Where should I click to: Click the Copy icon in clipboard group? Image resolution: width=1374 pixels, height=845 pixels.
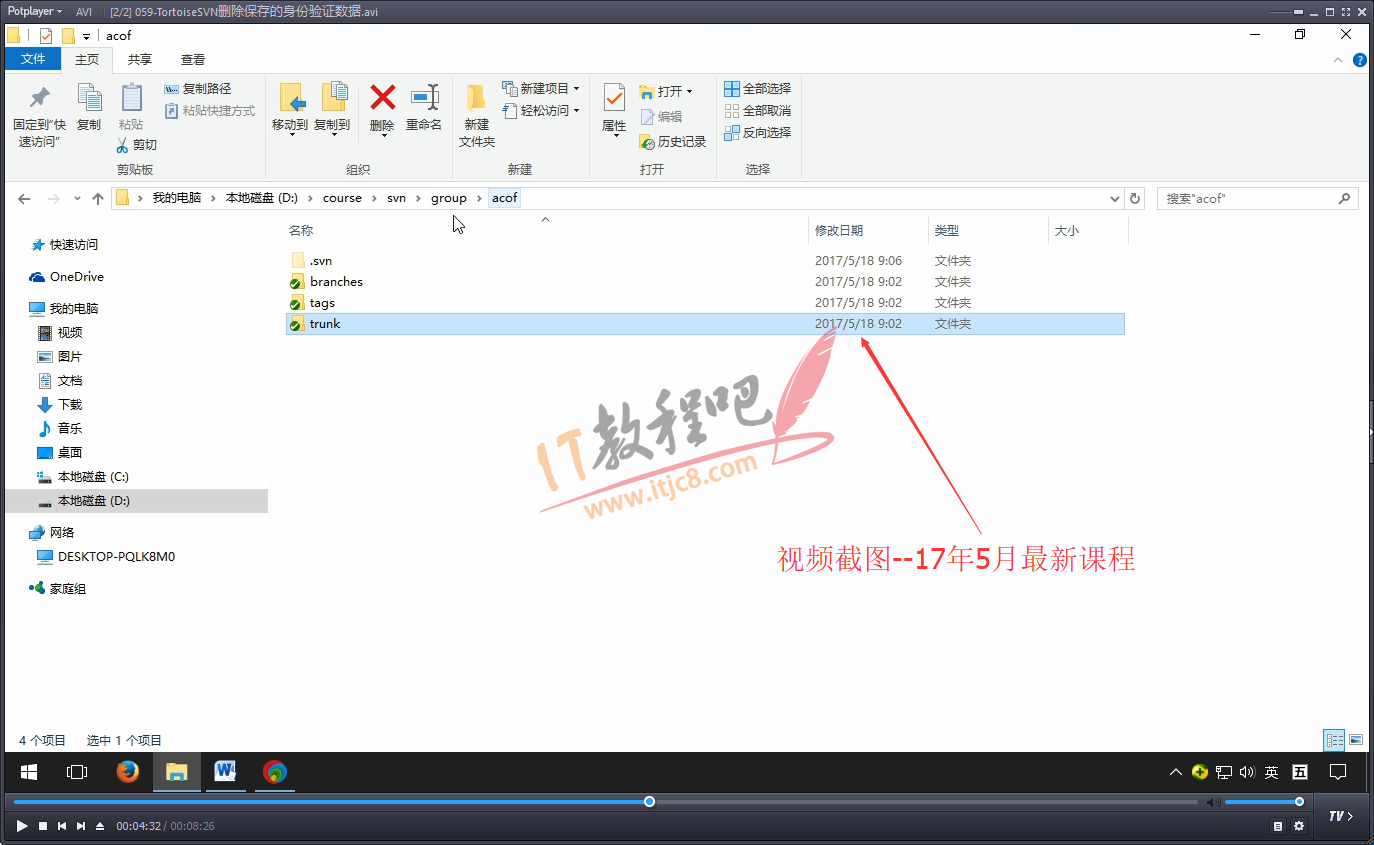(x=89, y=98)
